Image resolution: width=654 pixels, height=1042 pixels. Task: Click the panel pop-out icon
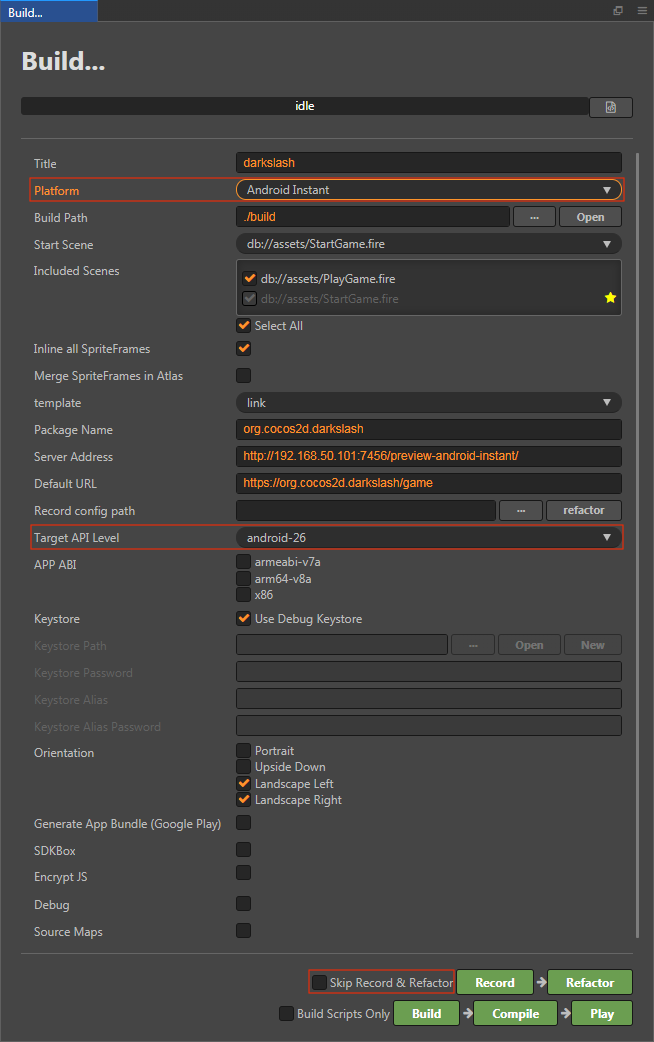(618, 11)
